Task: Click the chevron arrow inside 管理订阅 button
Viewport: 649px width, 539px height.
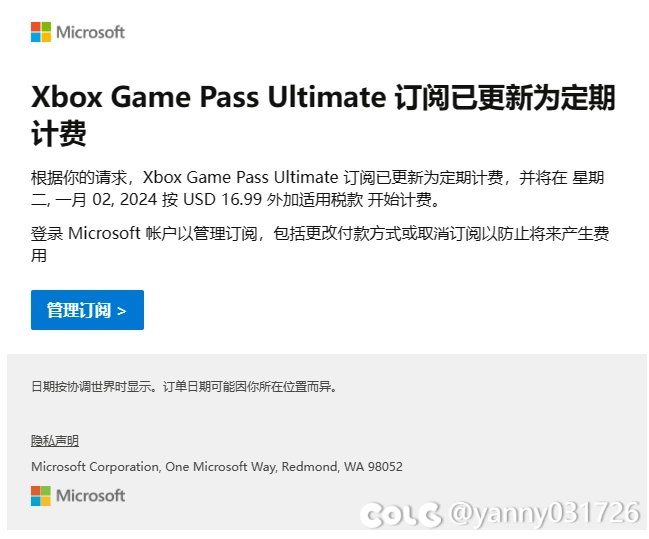Action: [121, 311]
